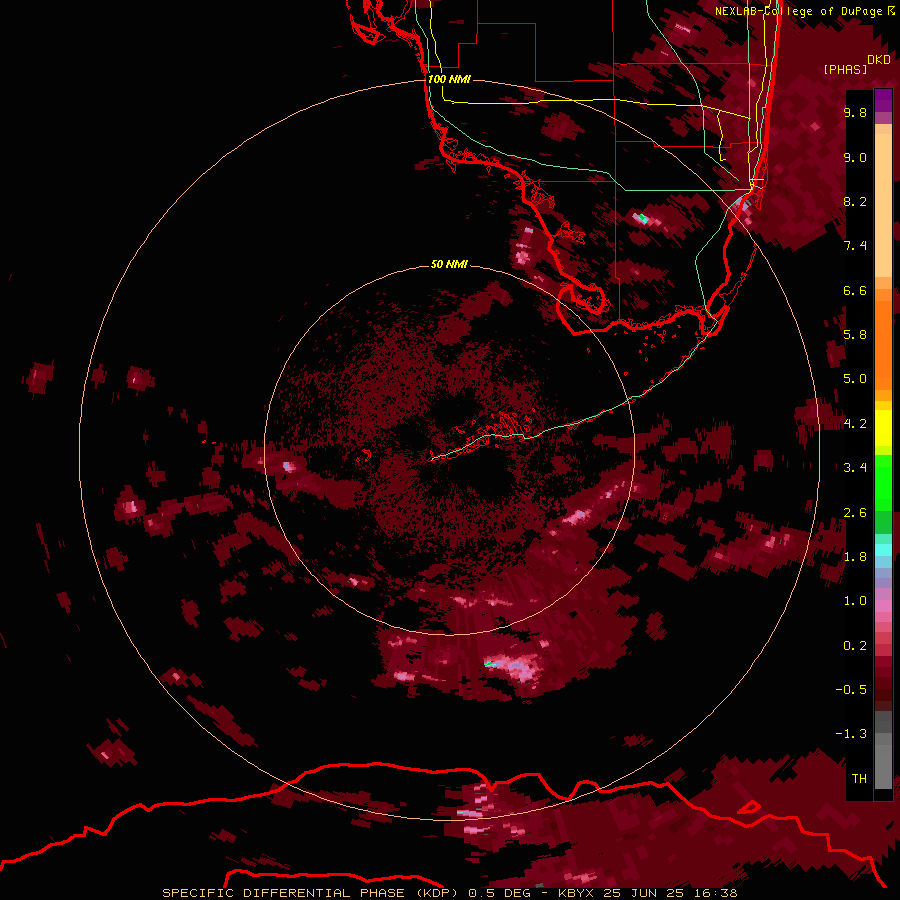The width and height of the screenshot is (900, 900).
Task: Click the 9.0 scale value
Action: [855, 157]
